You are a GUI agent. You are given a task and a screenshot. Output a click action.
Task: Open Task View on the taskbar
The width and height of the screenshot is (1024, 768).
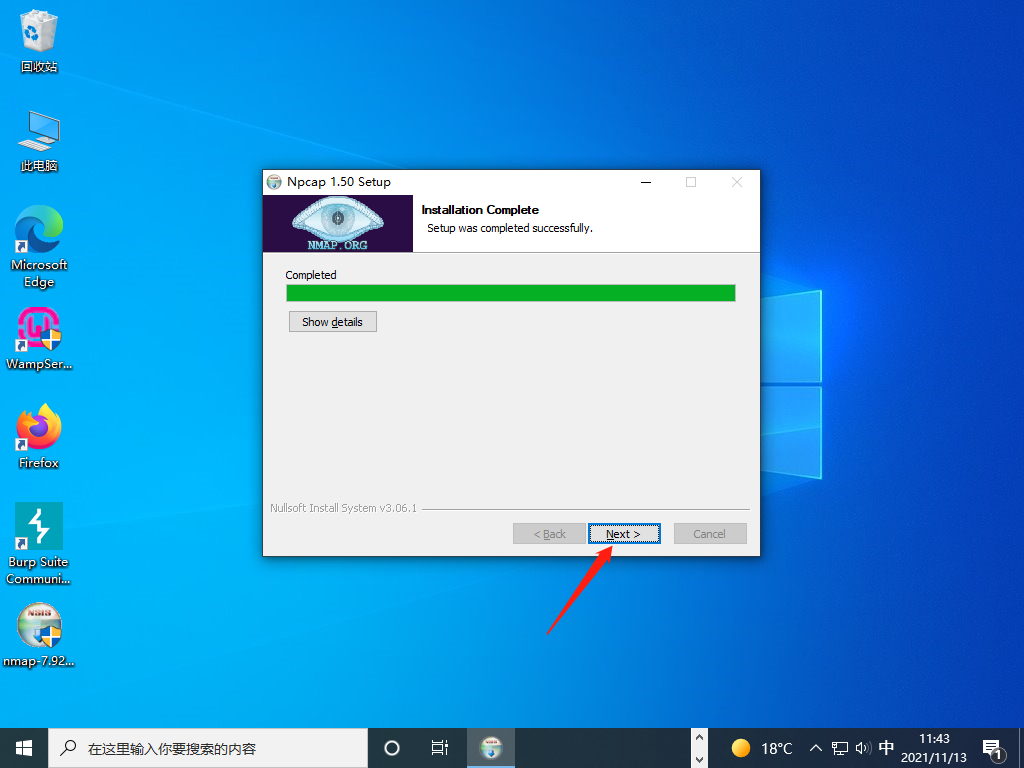440,748
